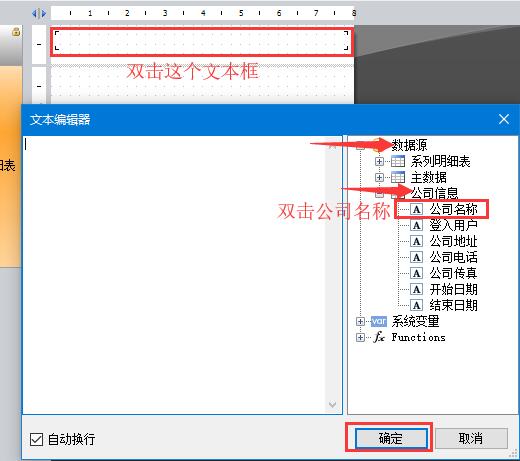Expand the 主数据 tree node
Viewport: 520px width, 461px height.
pos(379,177)
